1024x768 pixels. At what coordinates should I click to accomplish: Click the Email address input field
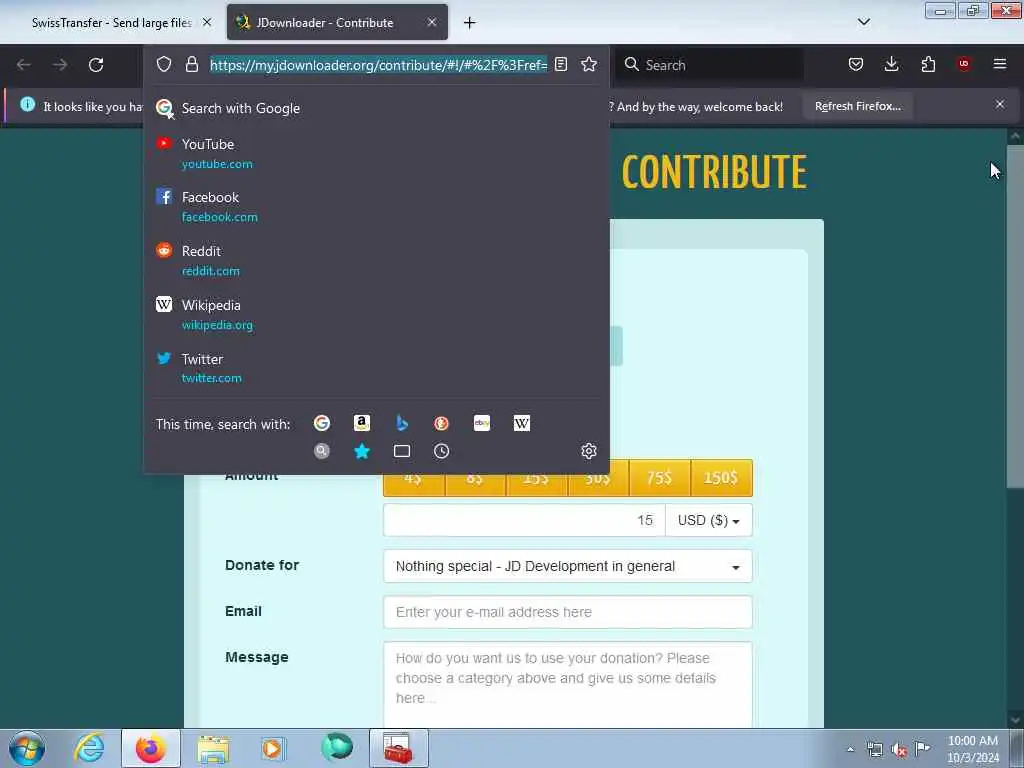(568, 612)
